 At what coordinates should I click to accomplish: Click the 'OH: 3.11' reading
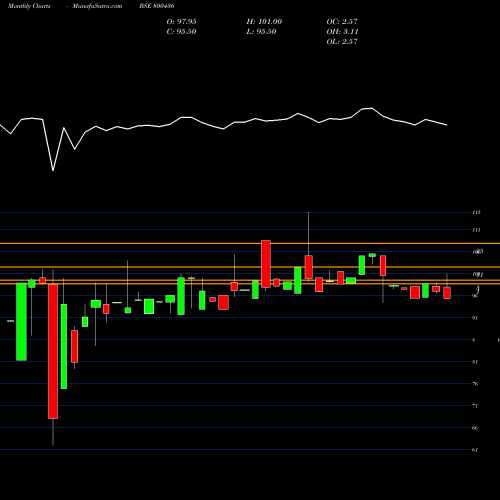[342, 31]
